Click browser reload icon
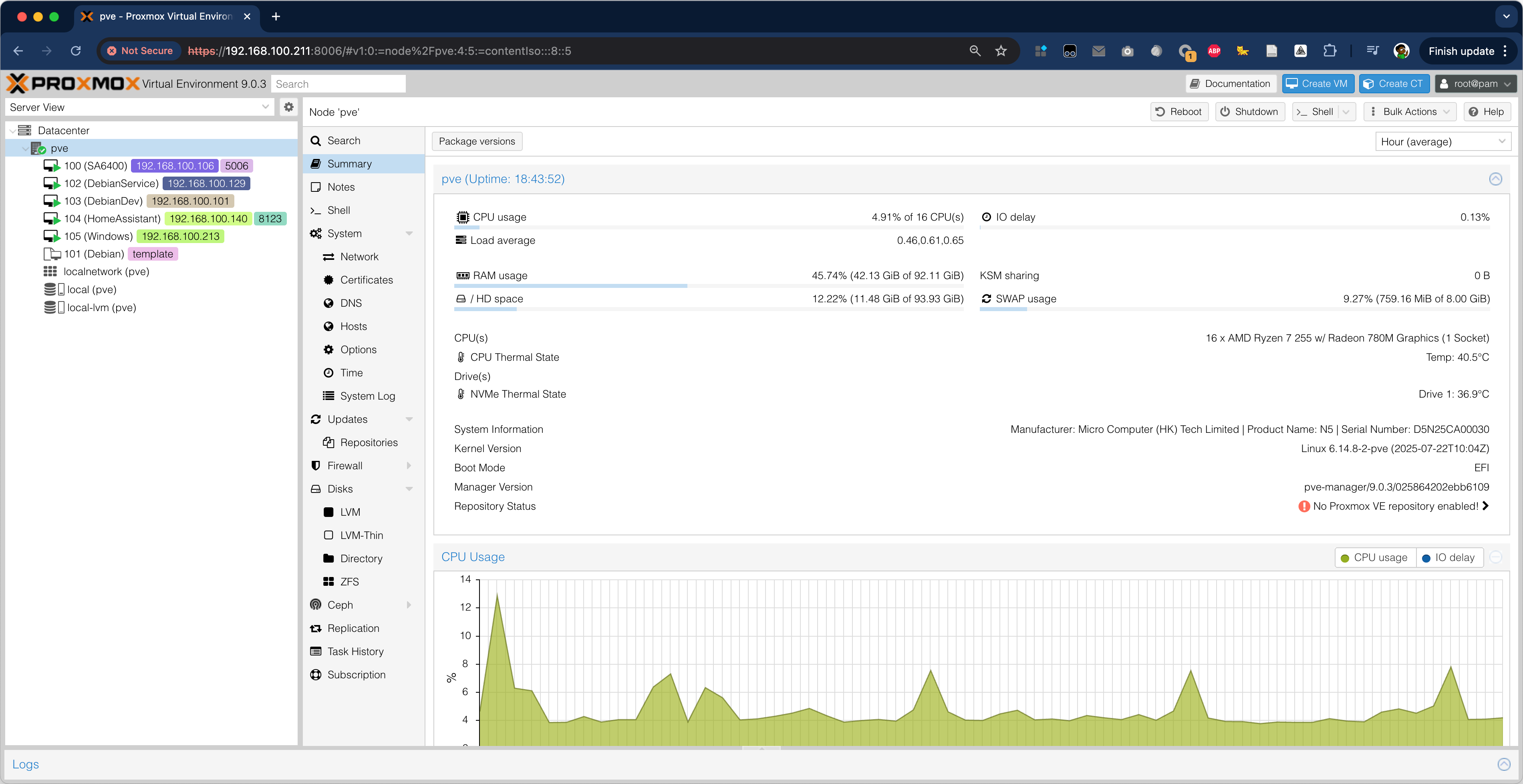This screenshot has width=1523, height=784. click(76, 51)
